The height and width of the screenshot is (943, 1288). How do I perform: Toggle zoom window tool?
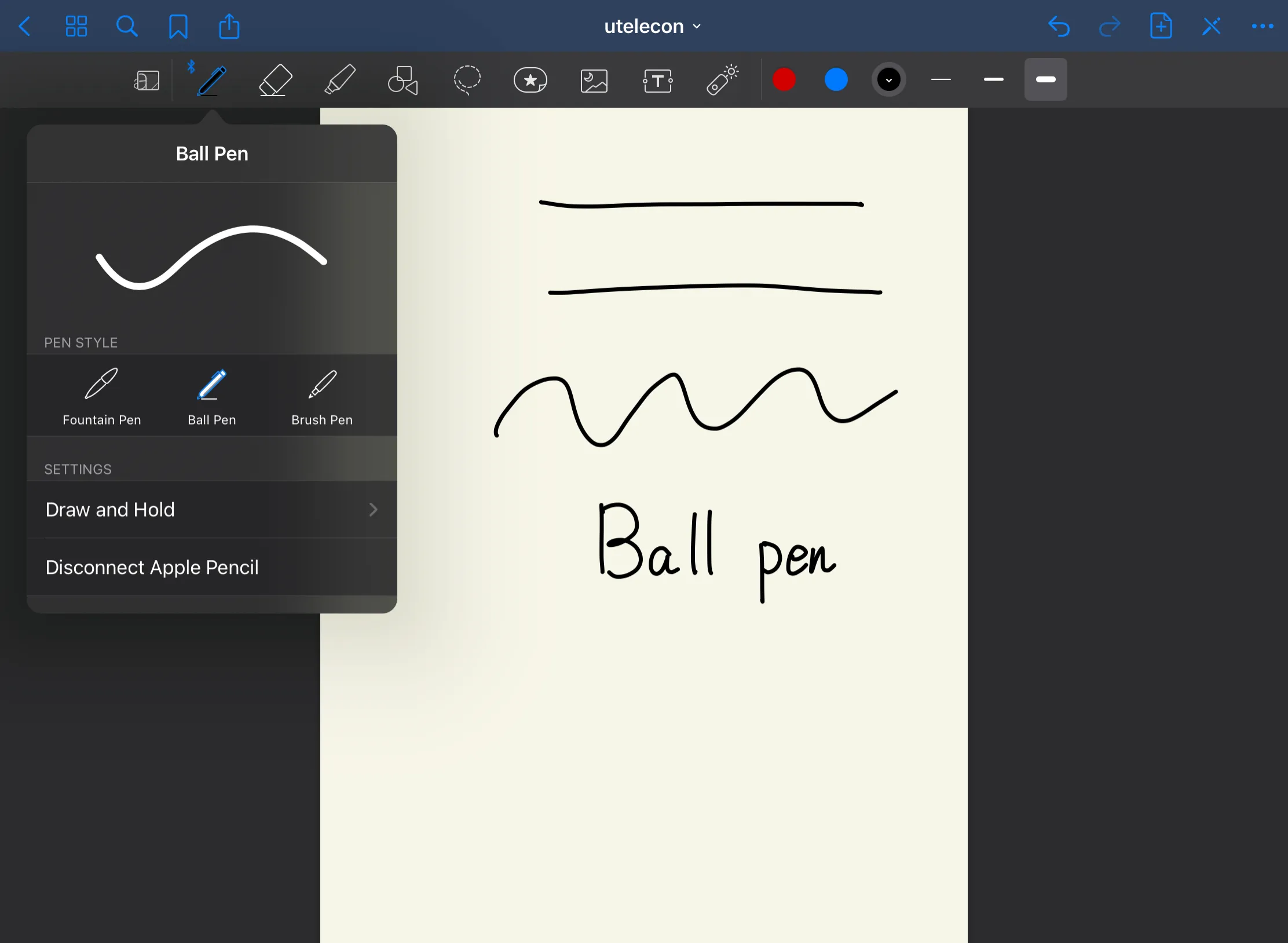pos(147,81)
